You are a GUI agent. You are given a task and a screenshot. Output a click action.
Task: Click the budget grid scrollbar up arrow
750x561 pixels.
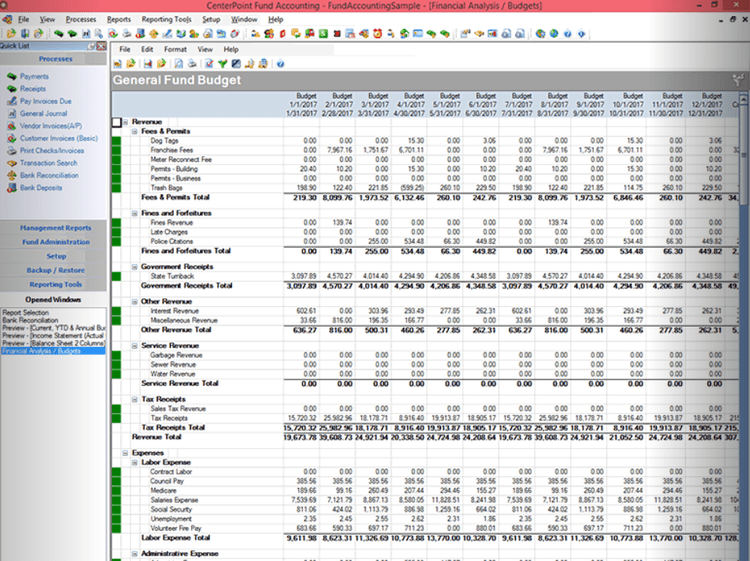(744, 99)
